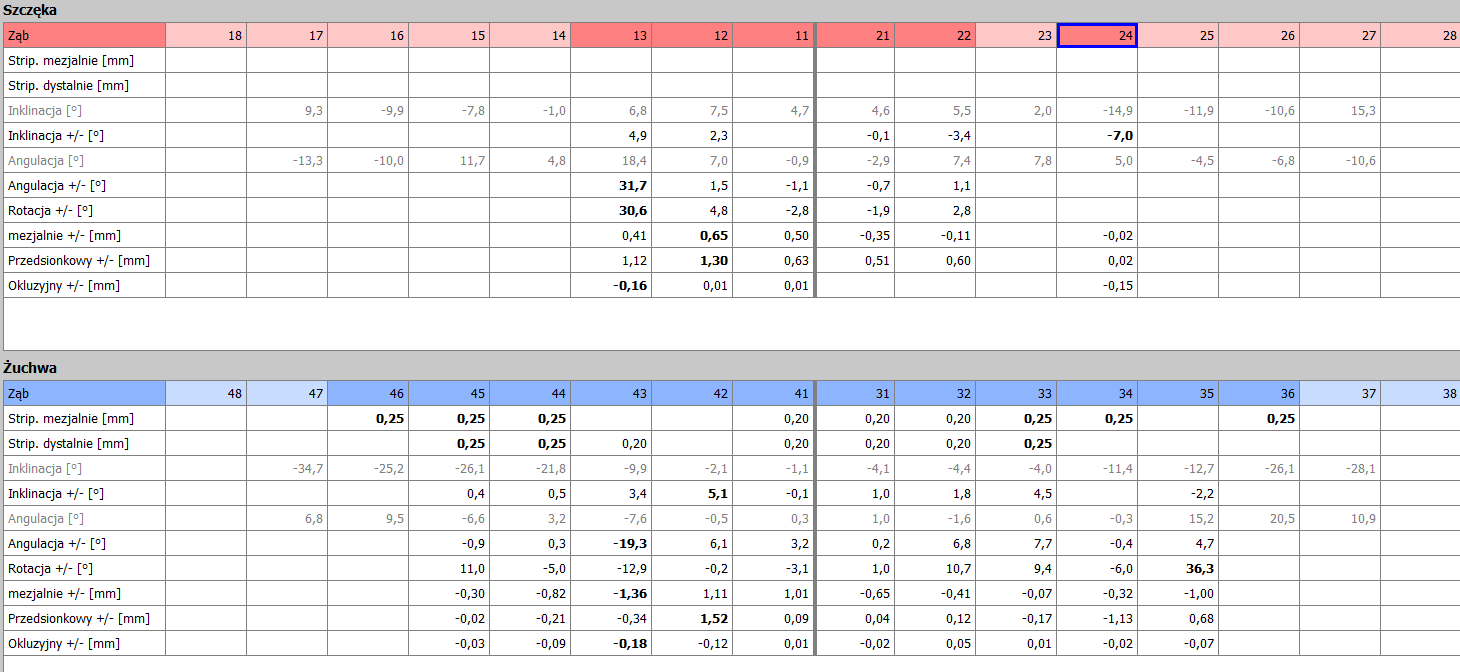Click Przedsionkowy value 1,30 for tooth 12
Image resolution: width=1460 pixels, height=672 pixels.
[692, 261]
